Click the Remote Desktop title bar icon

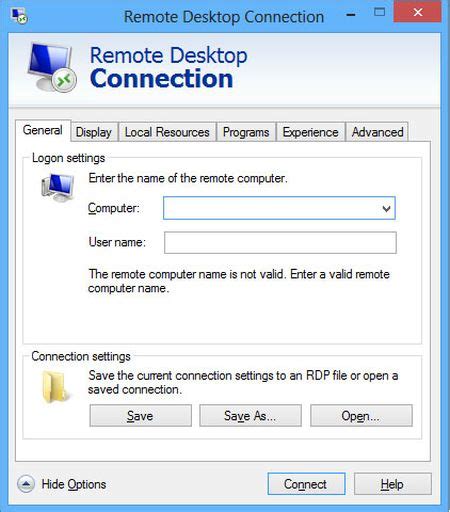point(19,16)
